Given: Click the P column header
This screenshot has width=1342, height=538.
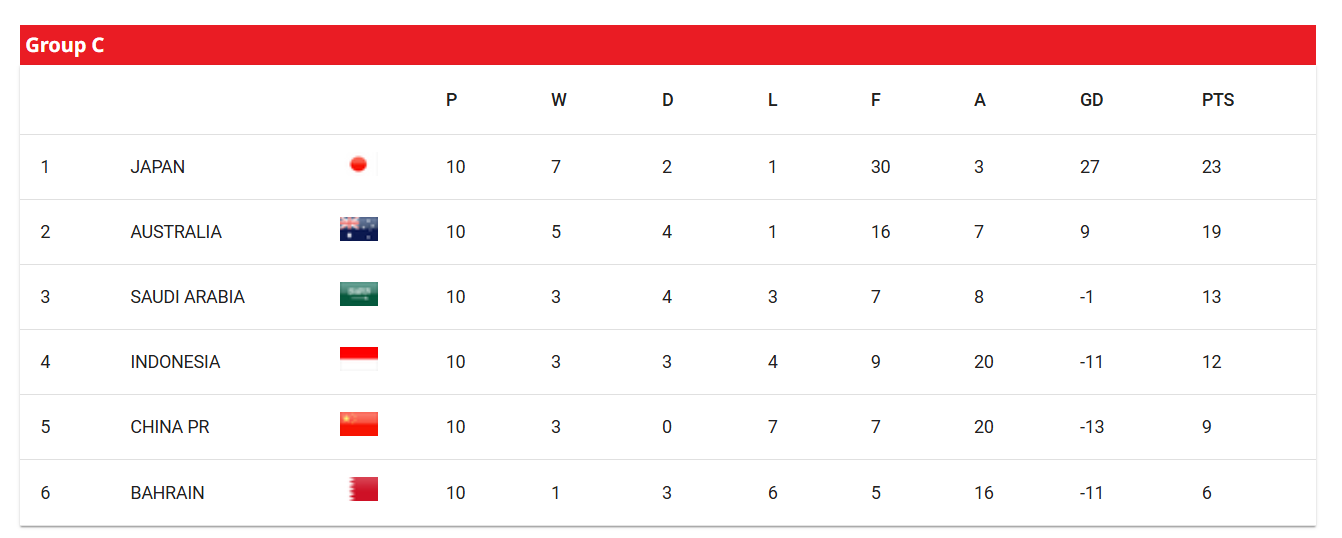Looking at the screenshot, I should pyautogui.click(x=452, y=100).
